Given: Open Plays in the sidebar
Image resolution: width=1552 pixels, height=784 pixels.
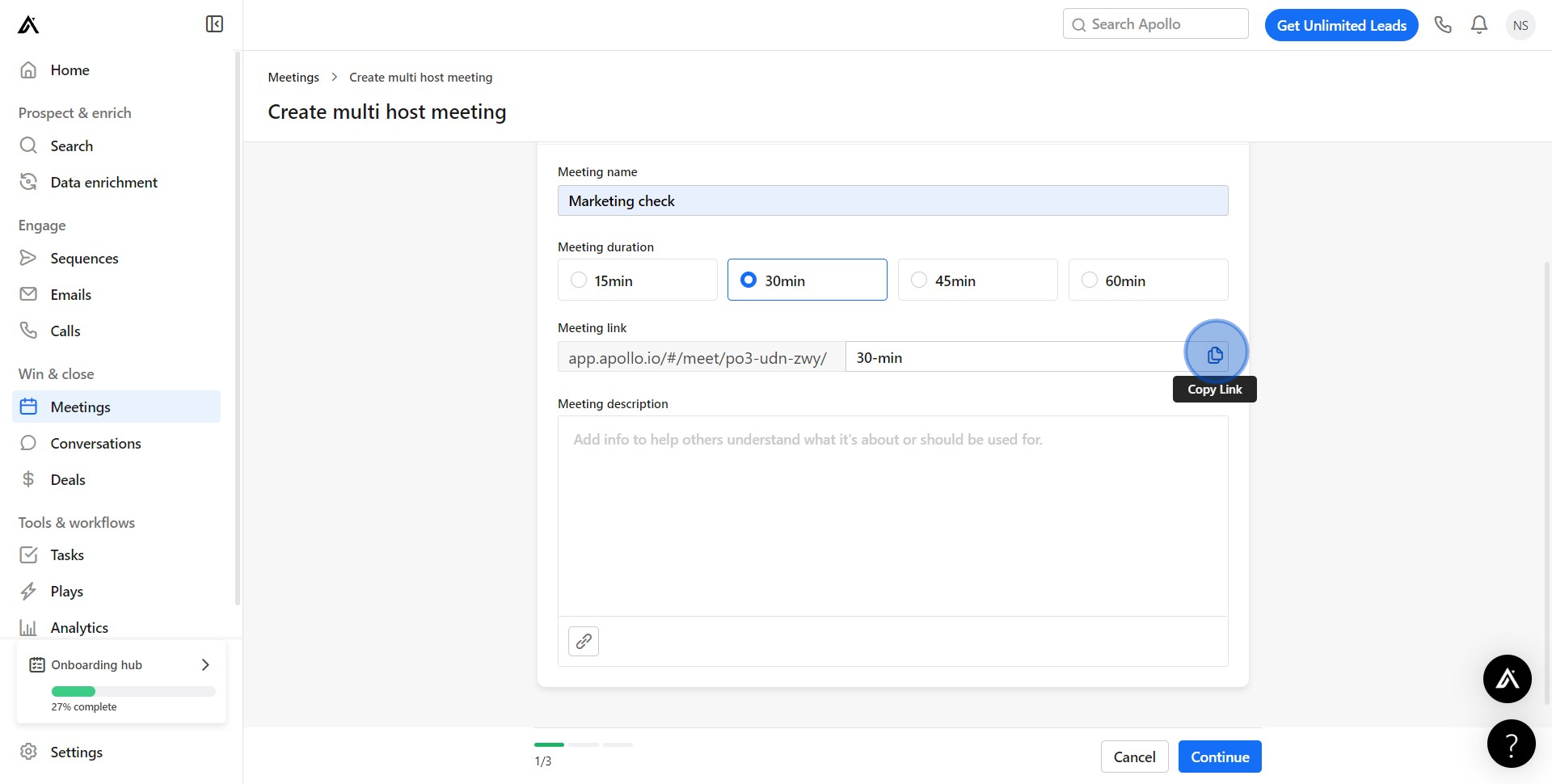Looking at the screenshot, I should (116, 591).
